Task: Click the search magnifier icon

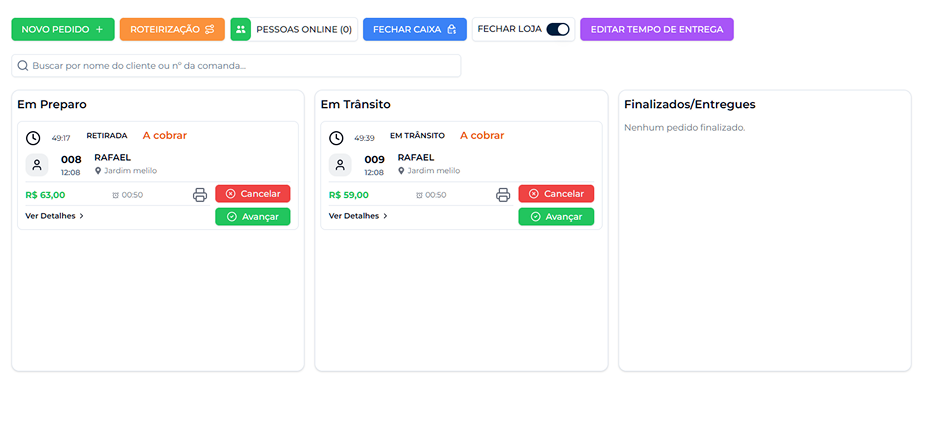Action: 22,66
